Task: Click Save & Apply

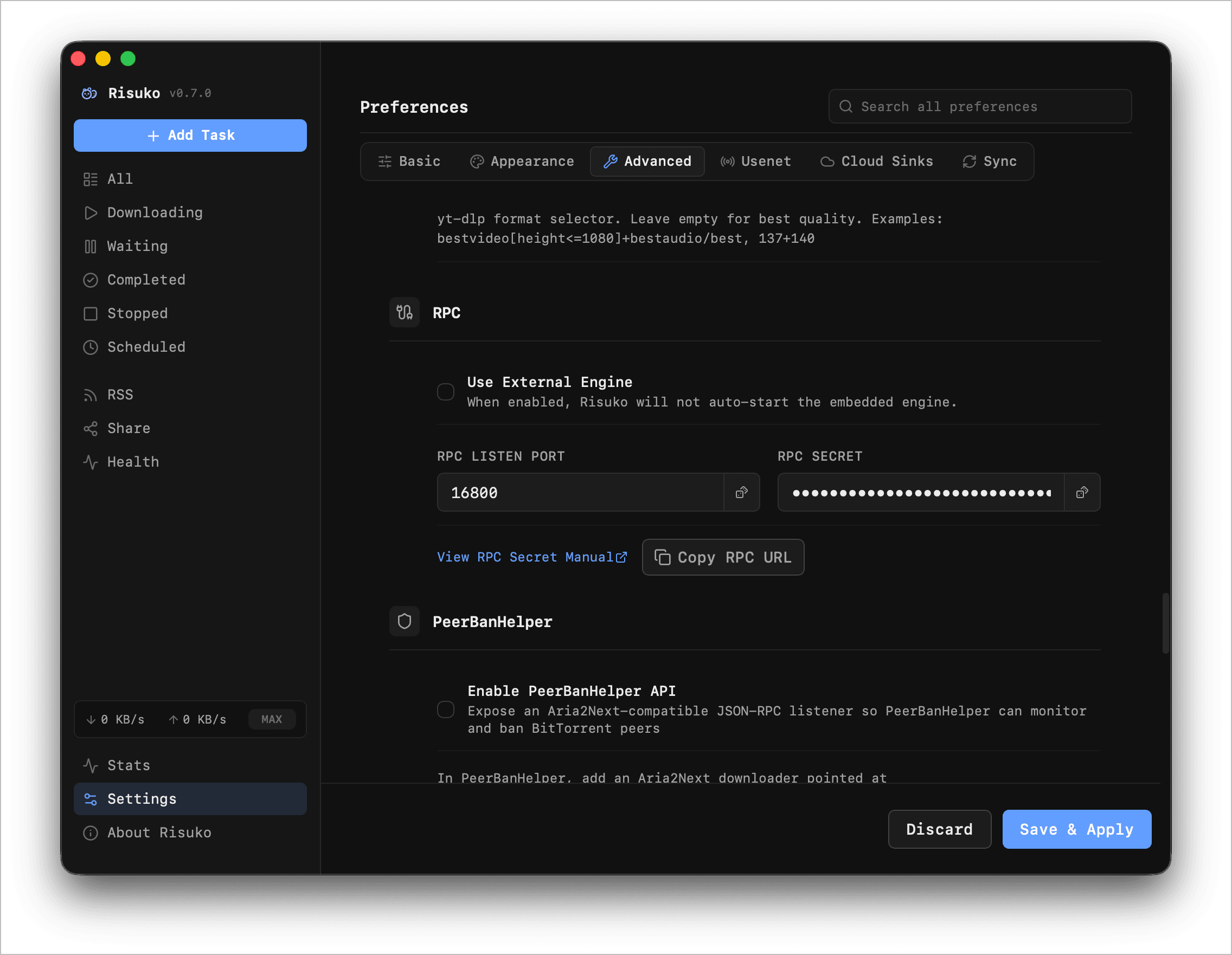Action: tap(1077, 830)
